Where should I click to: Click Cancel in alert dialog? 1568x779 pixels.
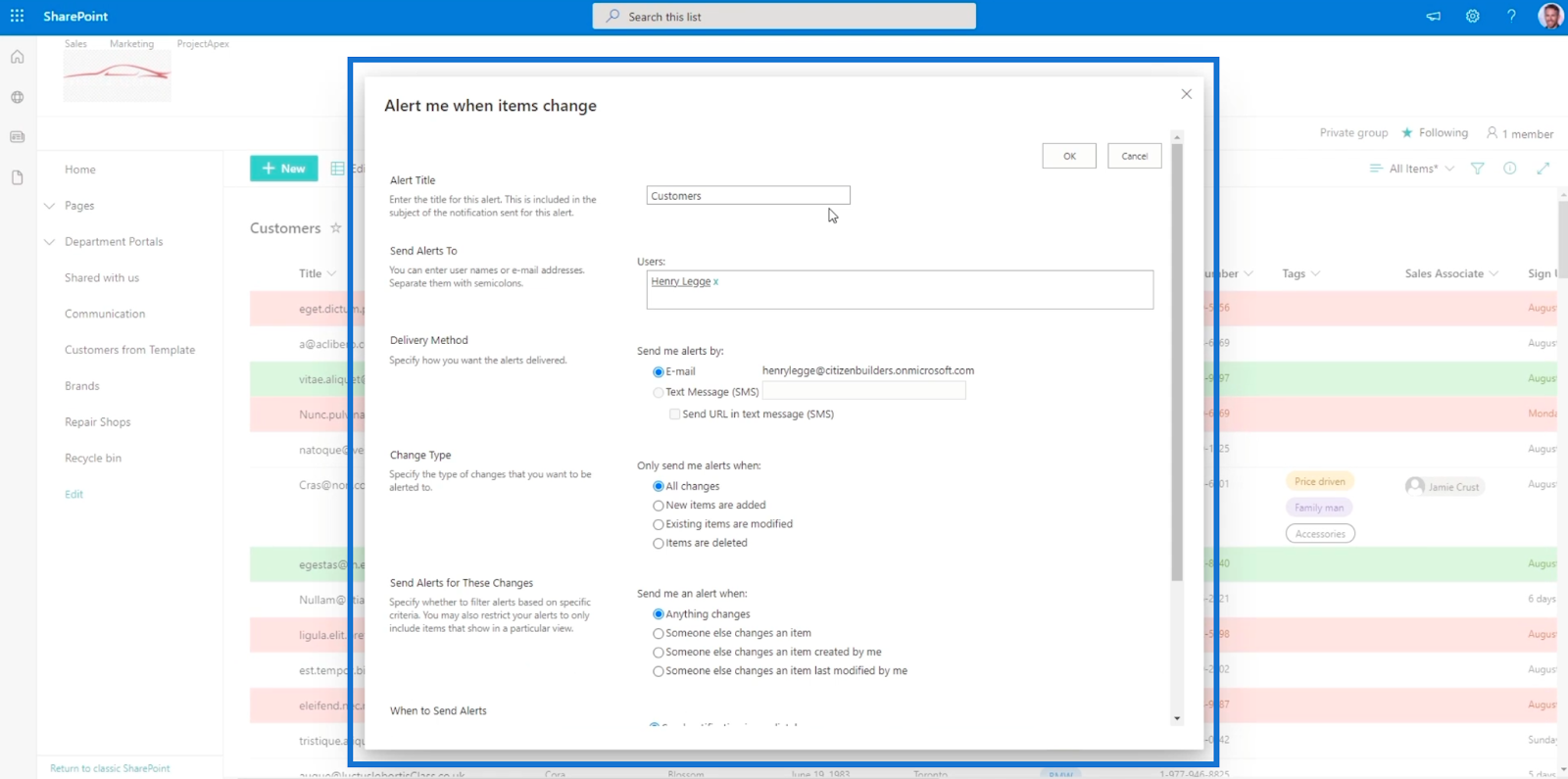coord(1135,156)
